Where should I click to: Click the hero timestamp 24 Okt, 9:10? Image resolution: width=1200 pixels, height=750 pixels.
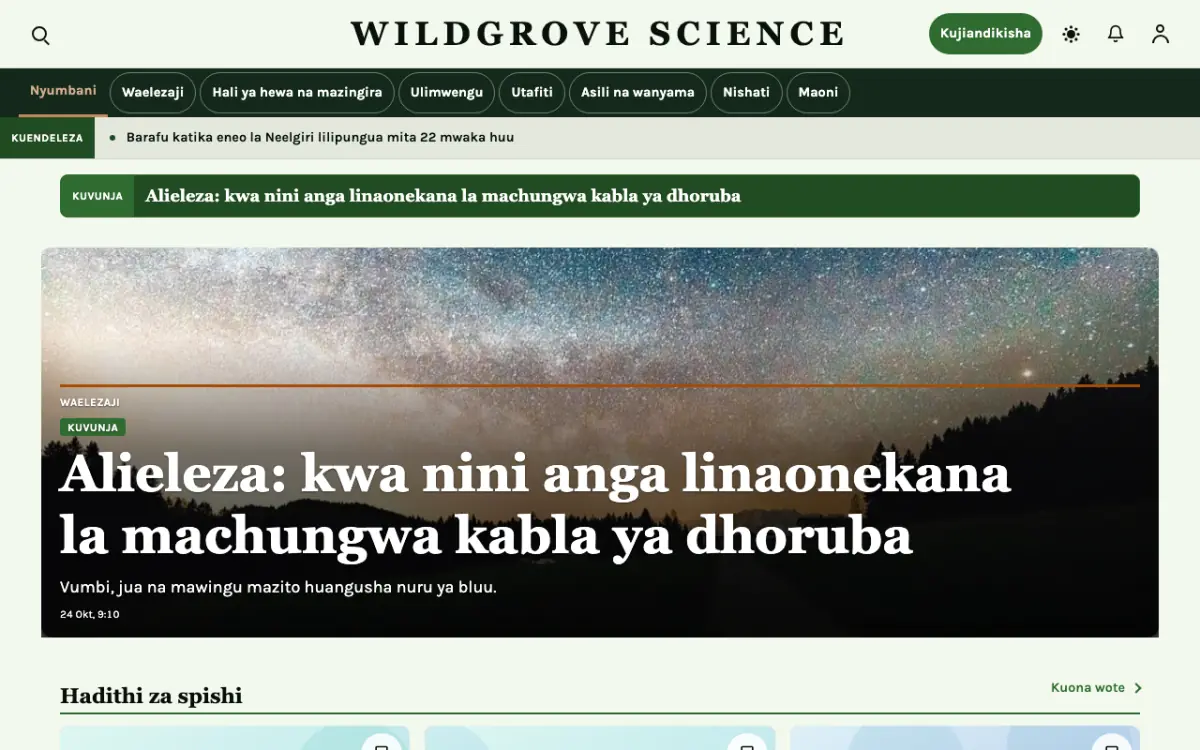[x=90, y=614]
